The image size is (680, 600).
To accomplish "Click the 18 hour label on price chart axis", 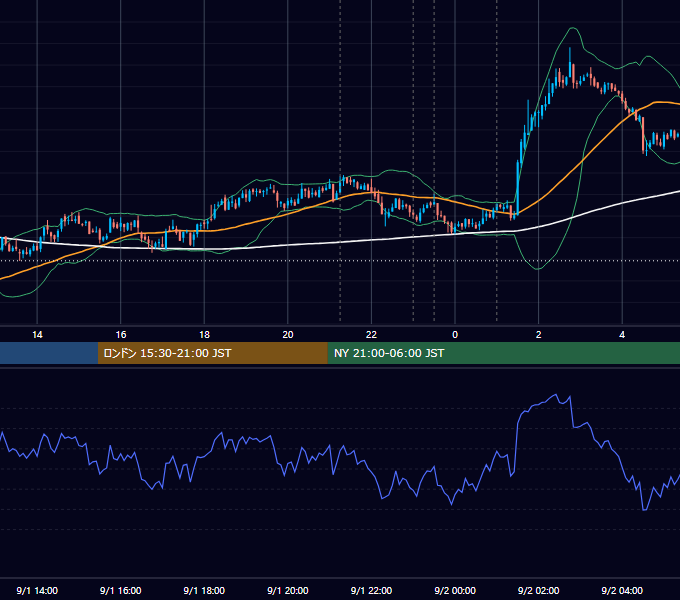I will (x=204, y=335).
